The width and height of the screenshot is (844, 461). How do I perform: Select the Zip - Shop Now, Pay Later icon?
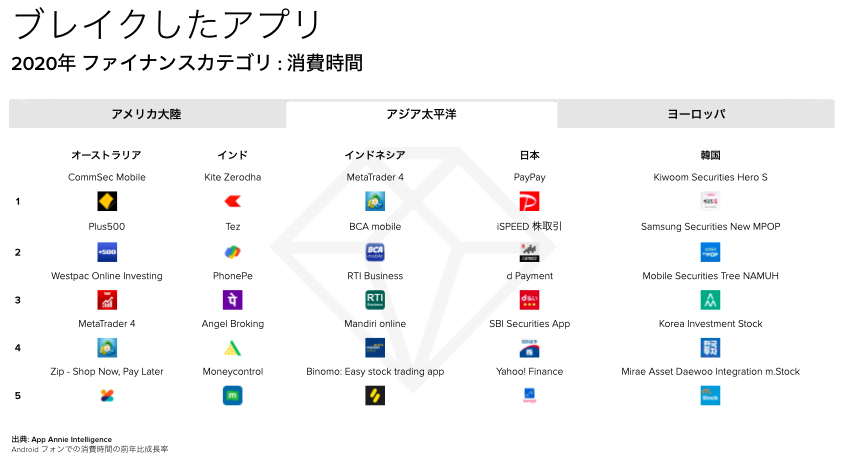(x=107, y=396)
